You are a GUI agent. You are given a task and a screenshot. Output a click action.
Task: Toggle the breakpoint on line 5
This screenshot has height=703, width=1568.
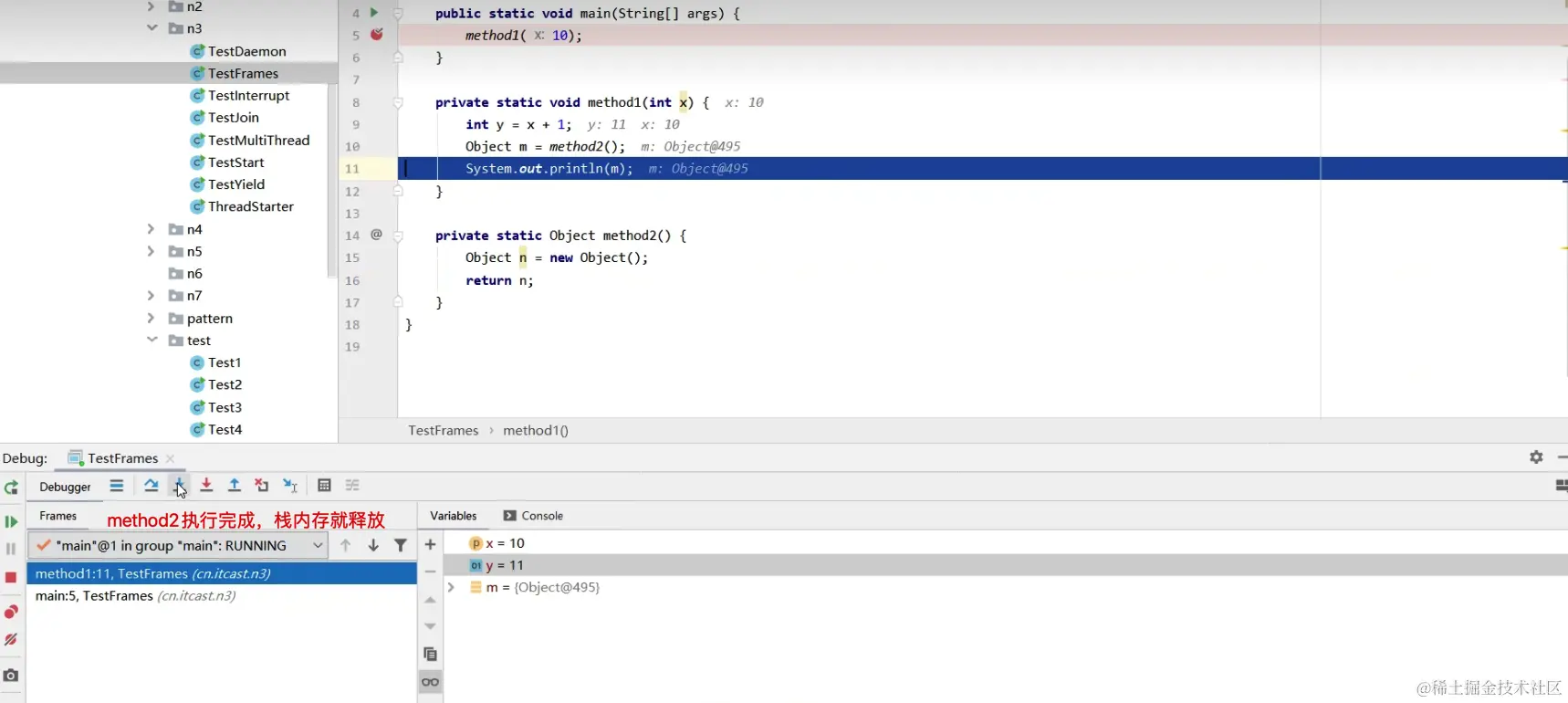(x=376, y=35)
